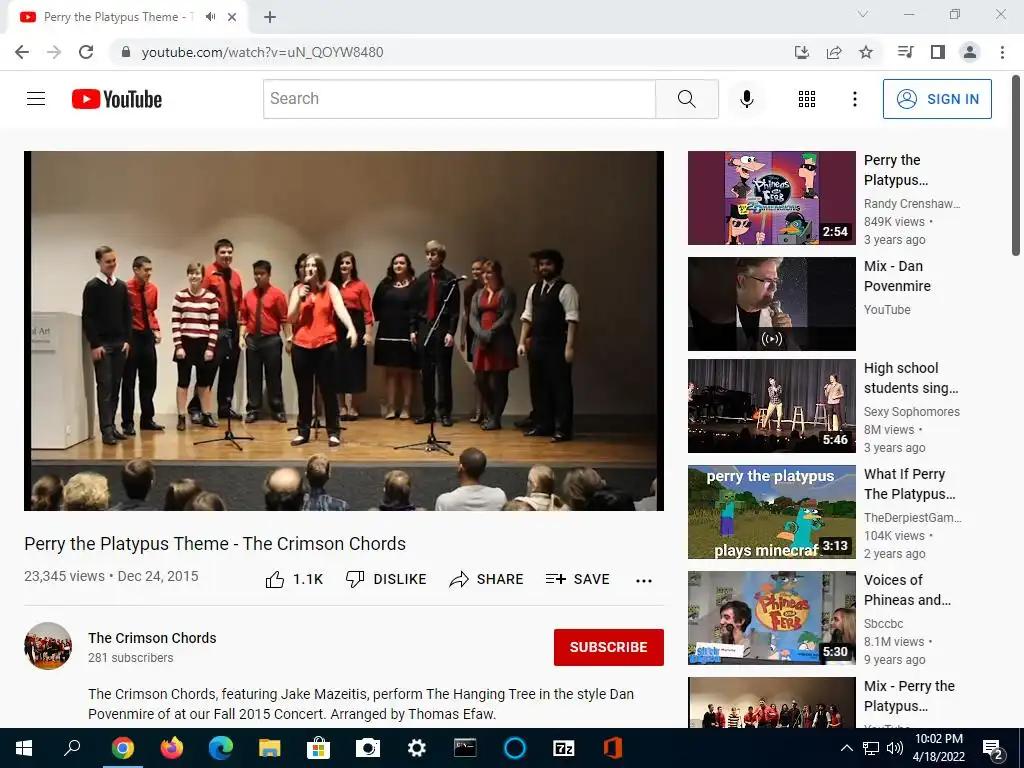Dislike the video
This screenshot has height=768, width=1024.
386,579
